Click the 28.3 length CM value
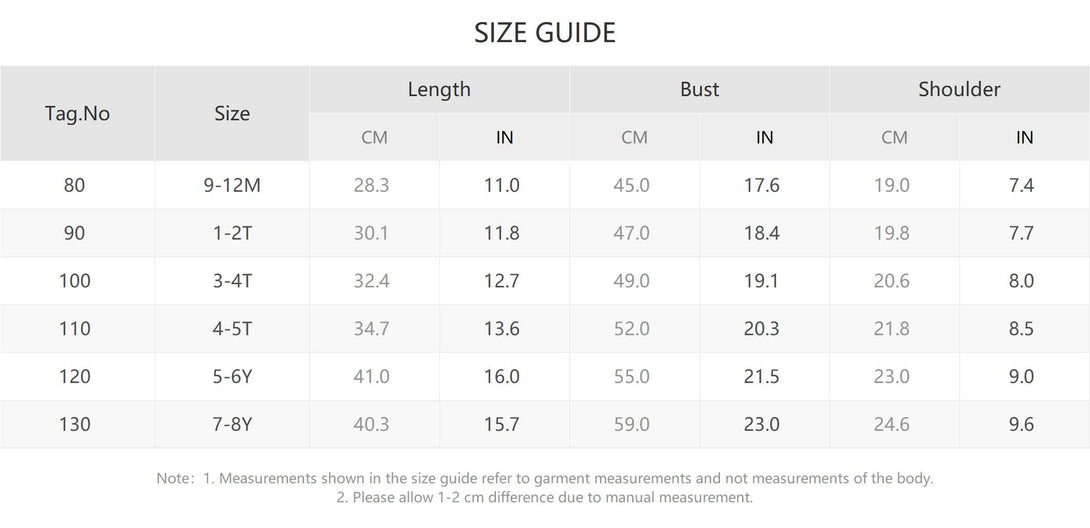Viewport: 1090px width, 528px height. click(371, 185)
